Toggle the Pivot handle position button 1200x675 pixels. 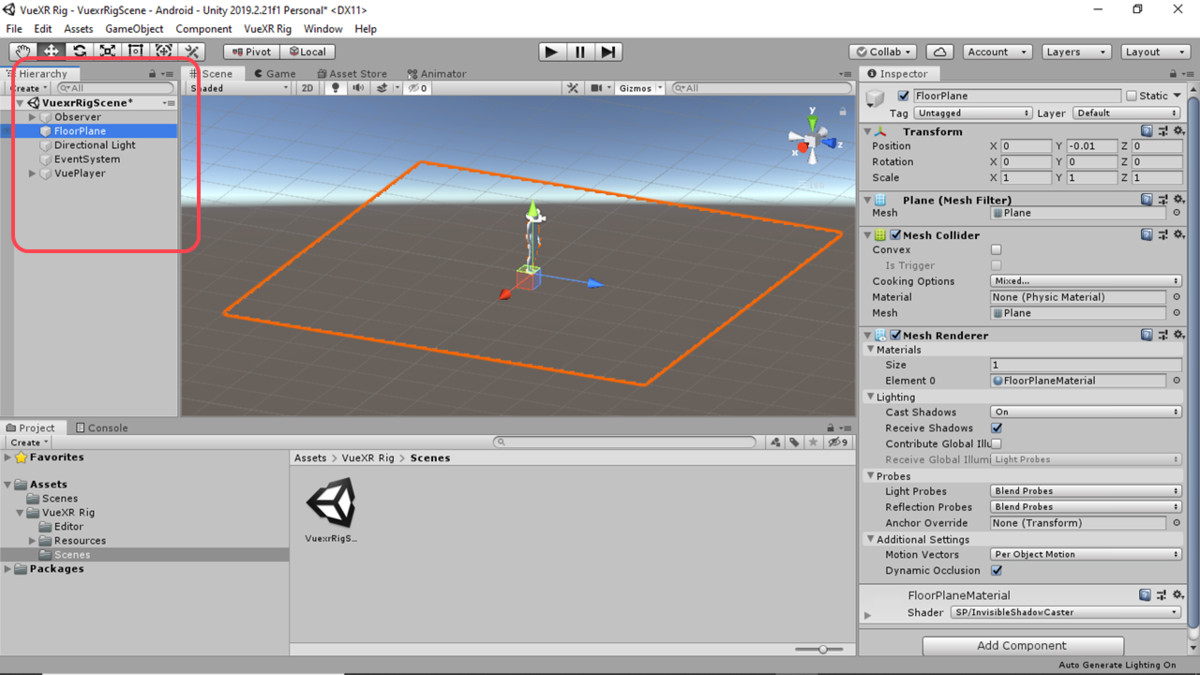tap(251, 51)
